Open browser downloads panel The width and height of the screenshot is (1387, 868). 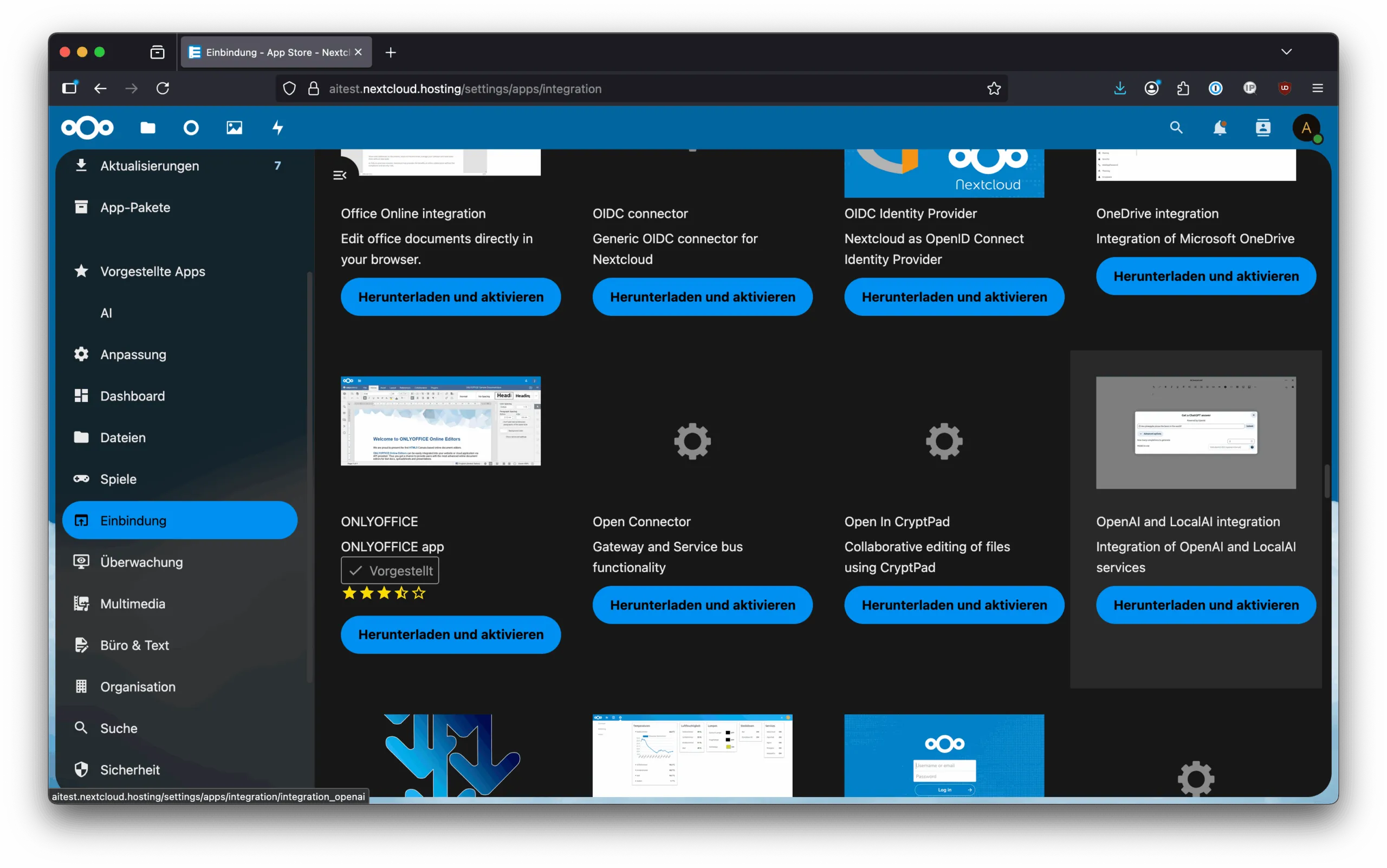(x=1119, y=88)
